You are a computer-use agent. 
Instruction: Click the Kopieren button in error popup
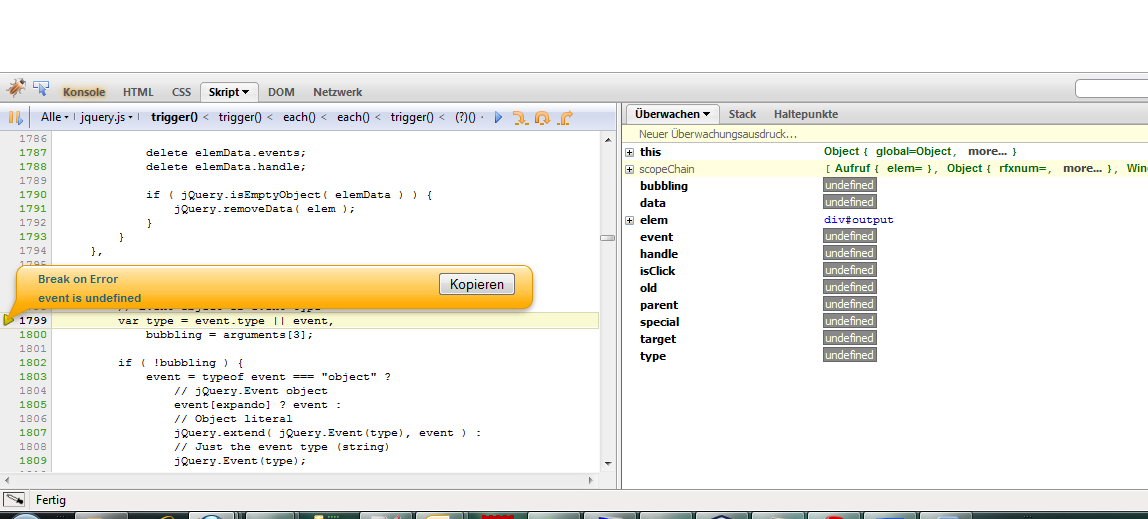point(477,285)
